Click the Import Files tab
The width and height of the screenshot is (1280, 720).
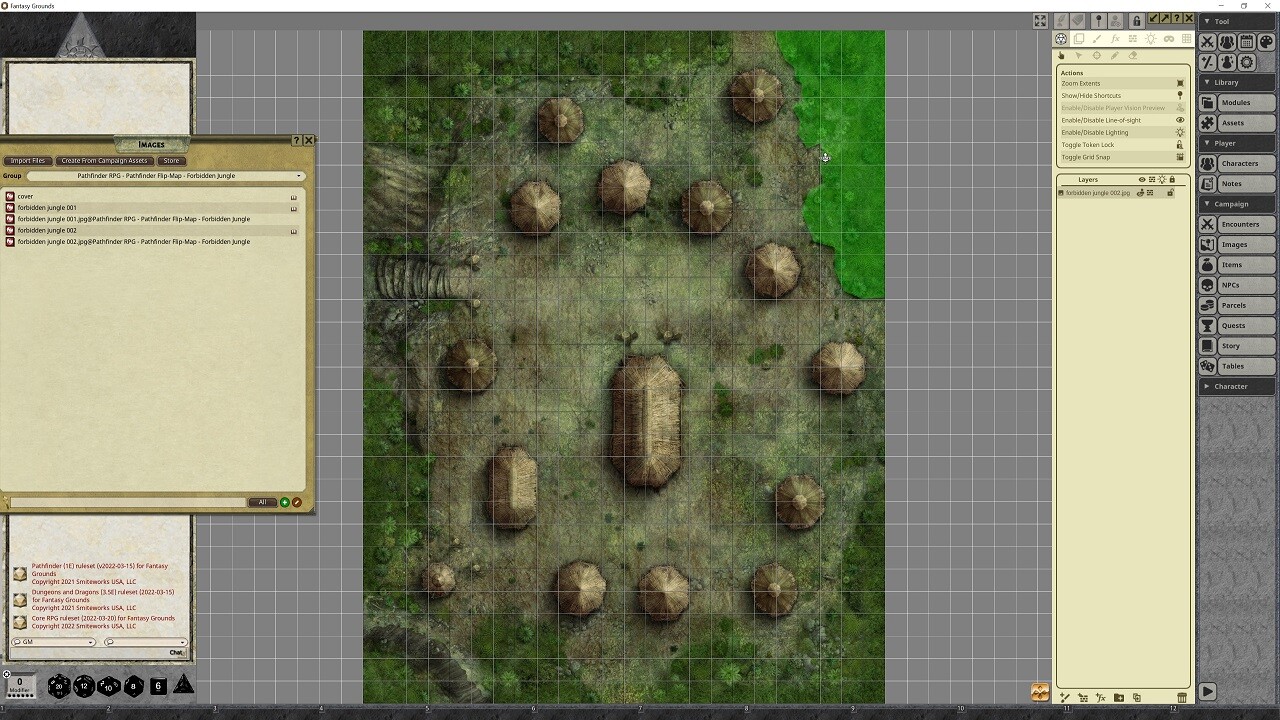(x=27, y=160)
